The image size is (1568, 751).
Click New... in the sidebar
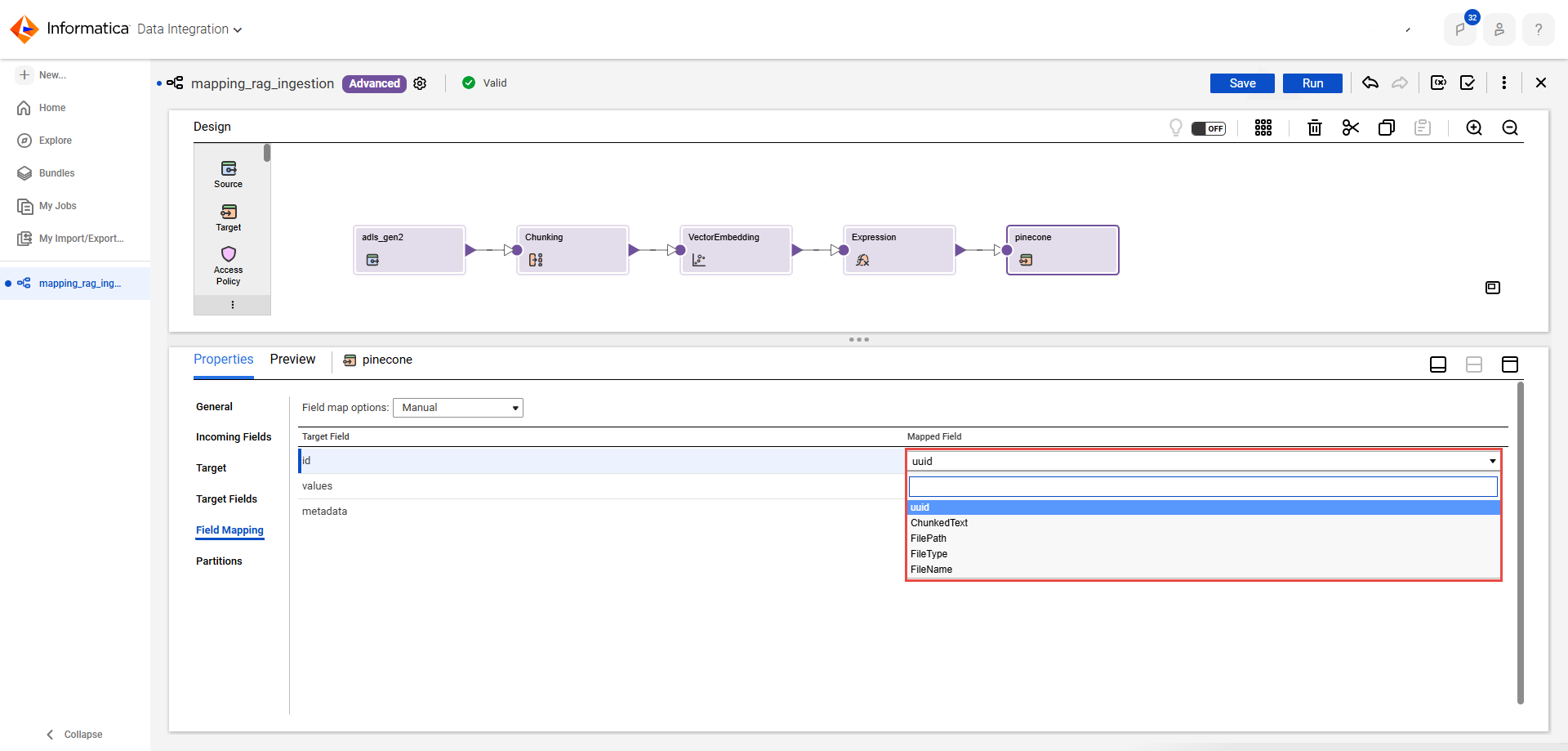click(x=42, y=75)
